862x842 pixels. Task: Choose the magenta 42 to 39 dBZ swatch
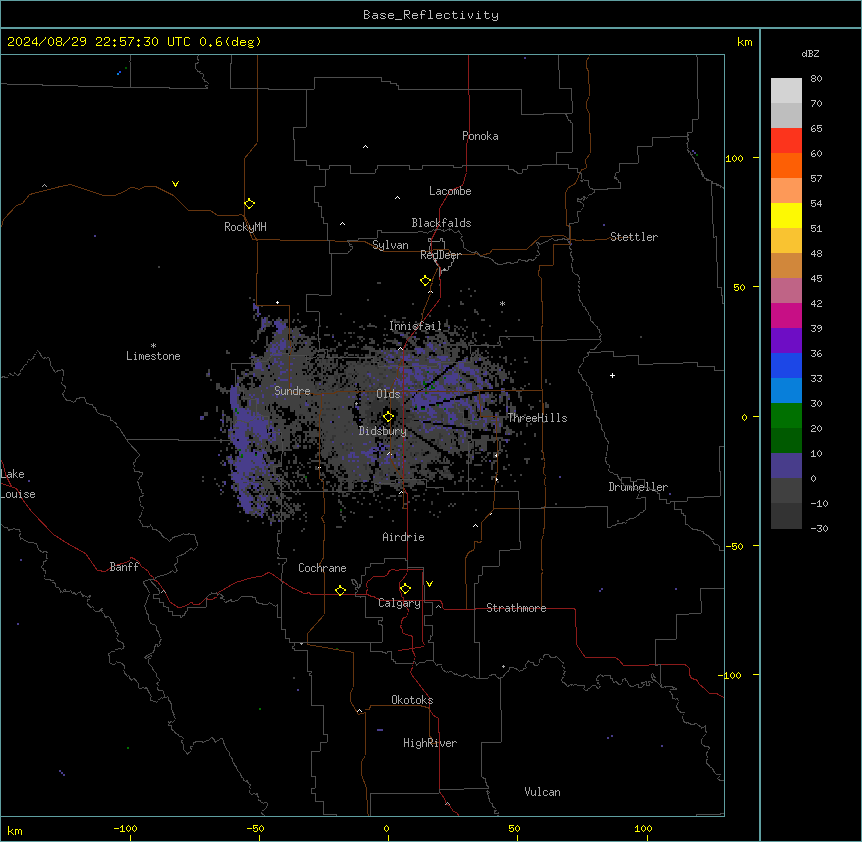pyautogui.click(x=786, y=315)
